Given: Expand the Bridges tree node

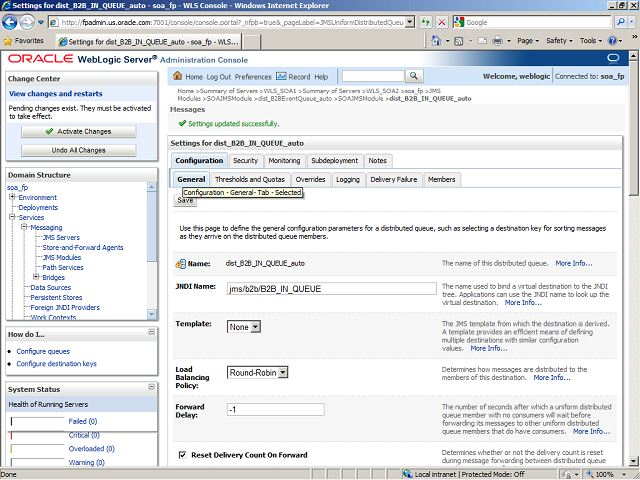Looking at the screenshot, I should pos(37,277).
